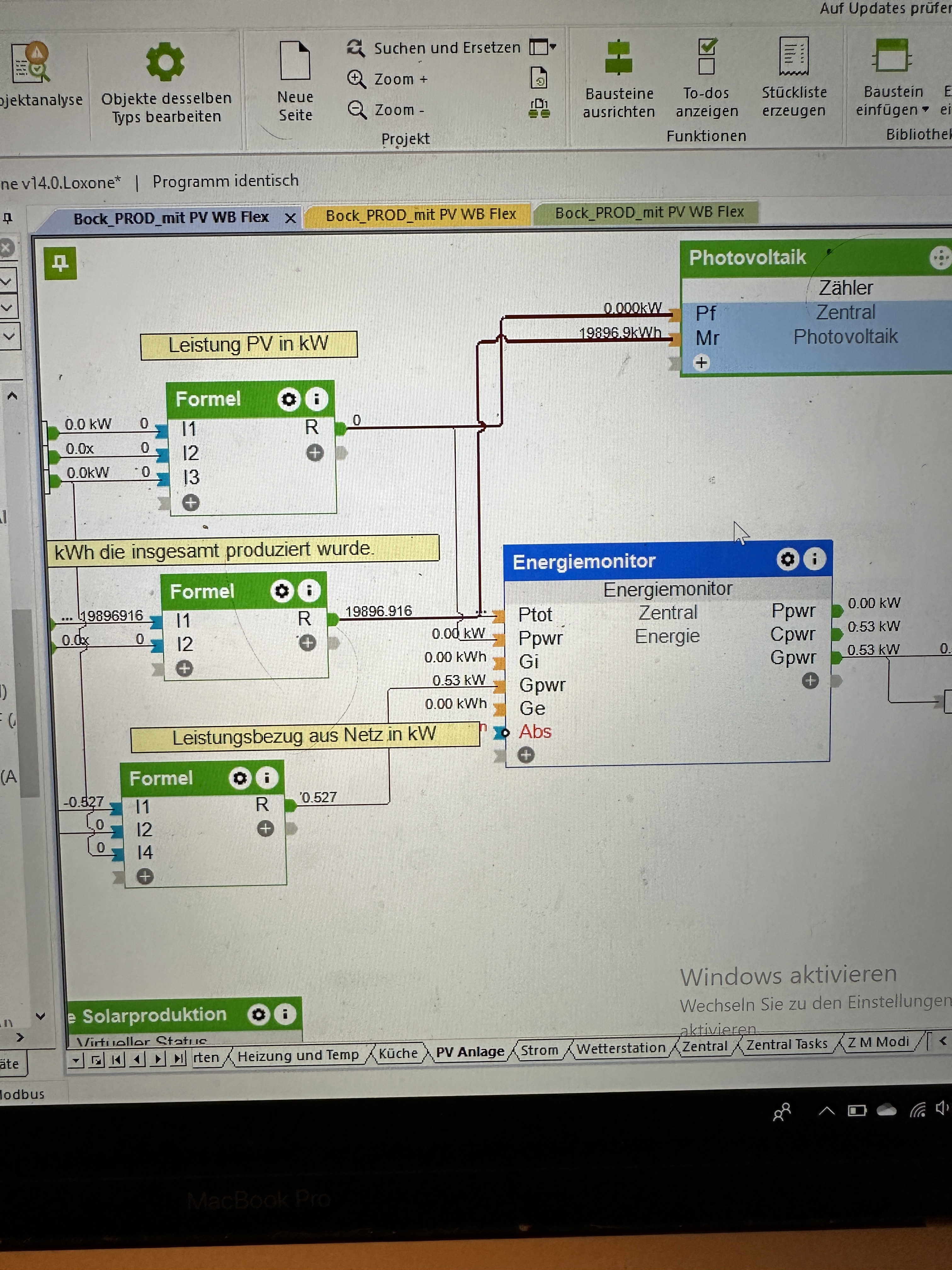Screen dimensions: 952x1270
Task: Click next-page arrow in tab navigation
Action: (x=159, y=1059)
